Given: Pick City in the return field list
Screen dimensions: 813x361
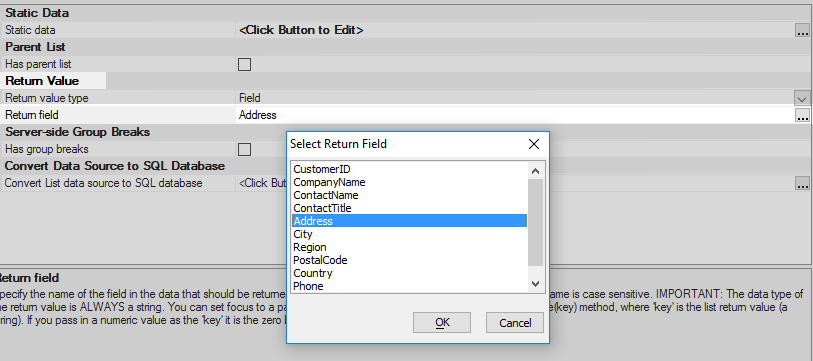Looking at the screenshot, I should pos(410,234).
